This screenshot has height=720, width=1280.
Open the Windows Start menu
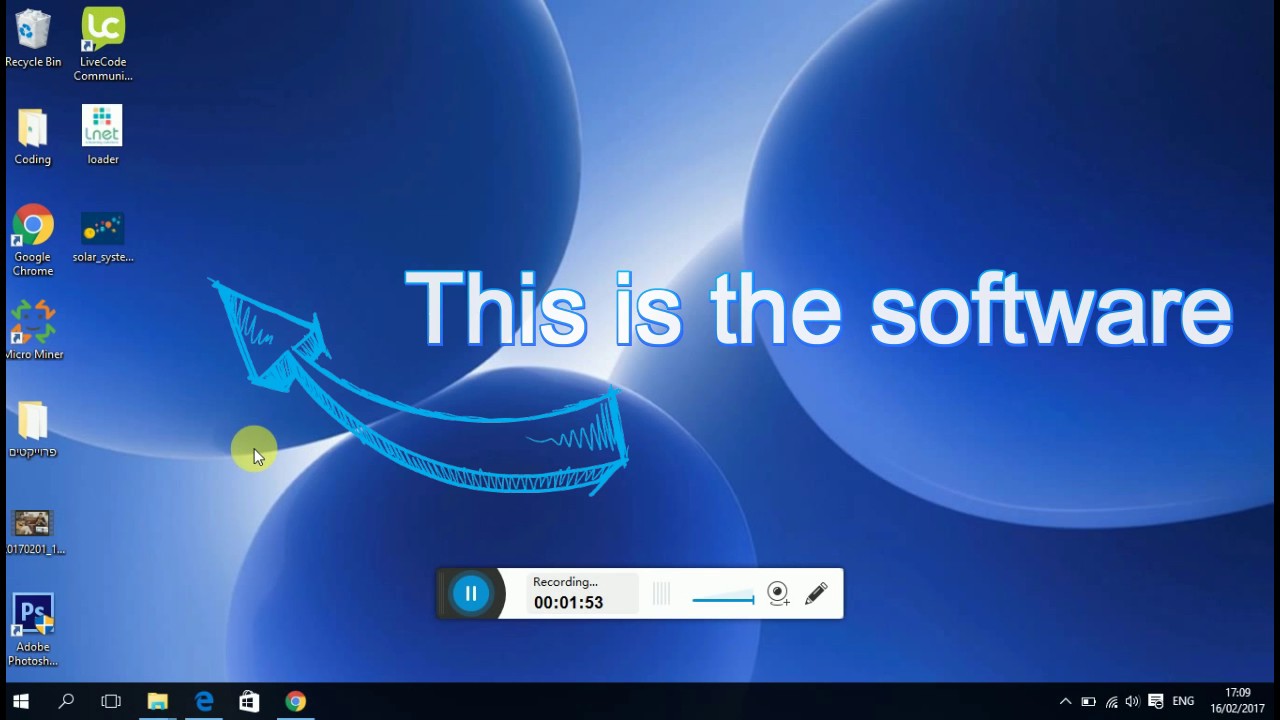(x=21, y=701)
